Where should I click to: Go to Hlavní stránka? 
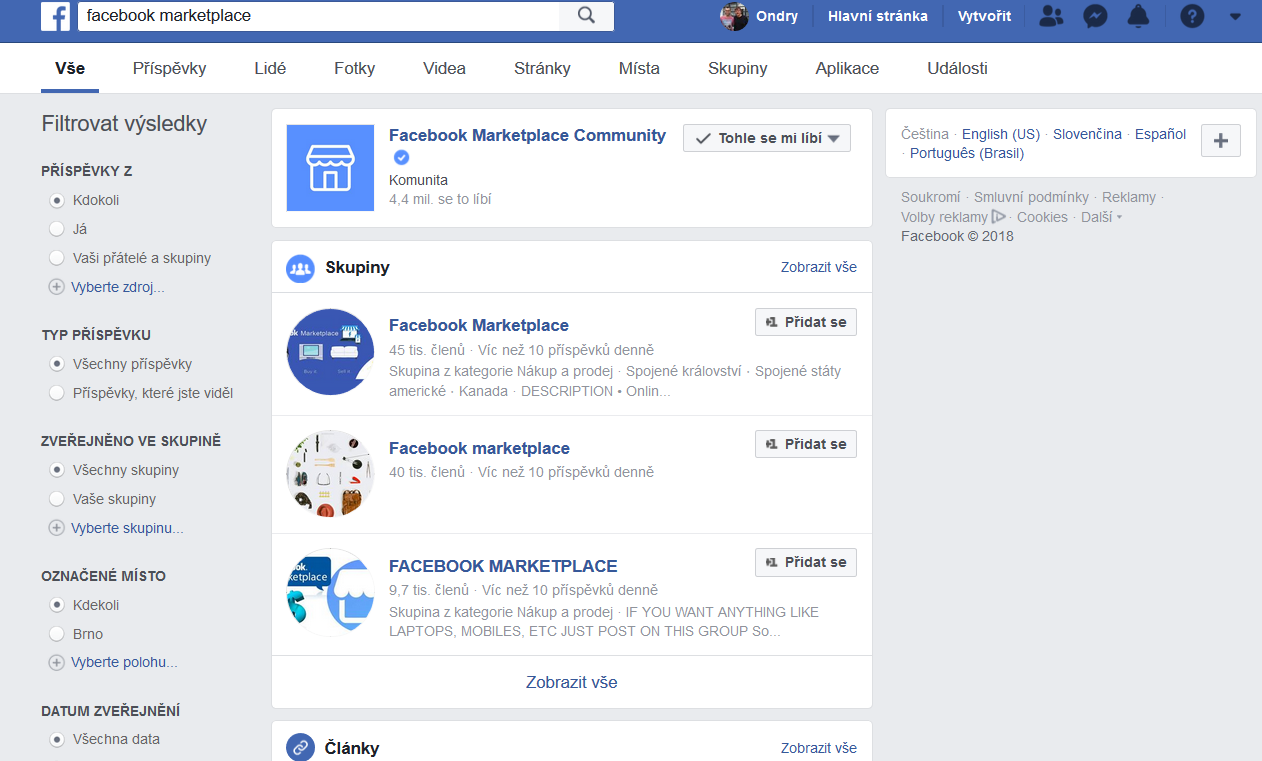pyautogui.click(x=878, y=16)
